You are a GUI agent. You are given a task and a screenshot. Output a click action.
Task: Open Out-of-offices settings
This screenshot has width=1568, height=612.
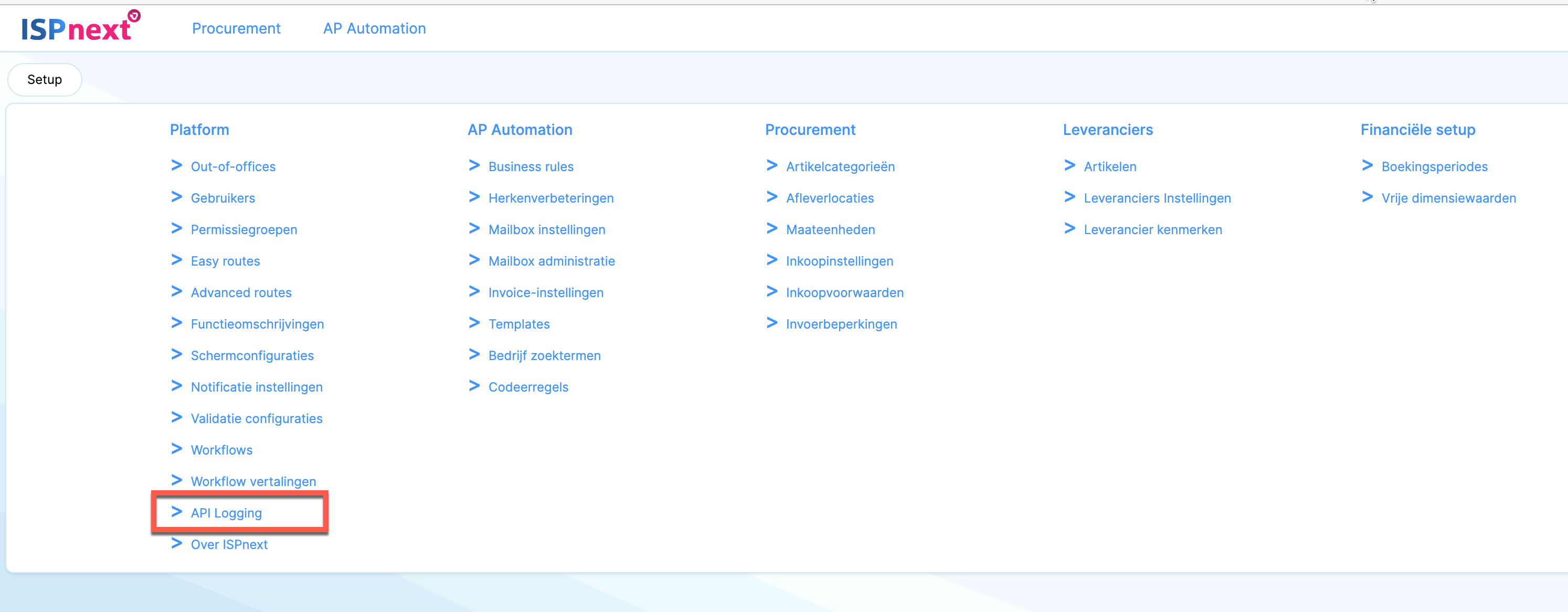point(233,167)
